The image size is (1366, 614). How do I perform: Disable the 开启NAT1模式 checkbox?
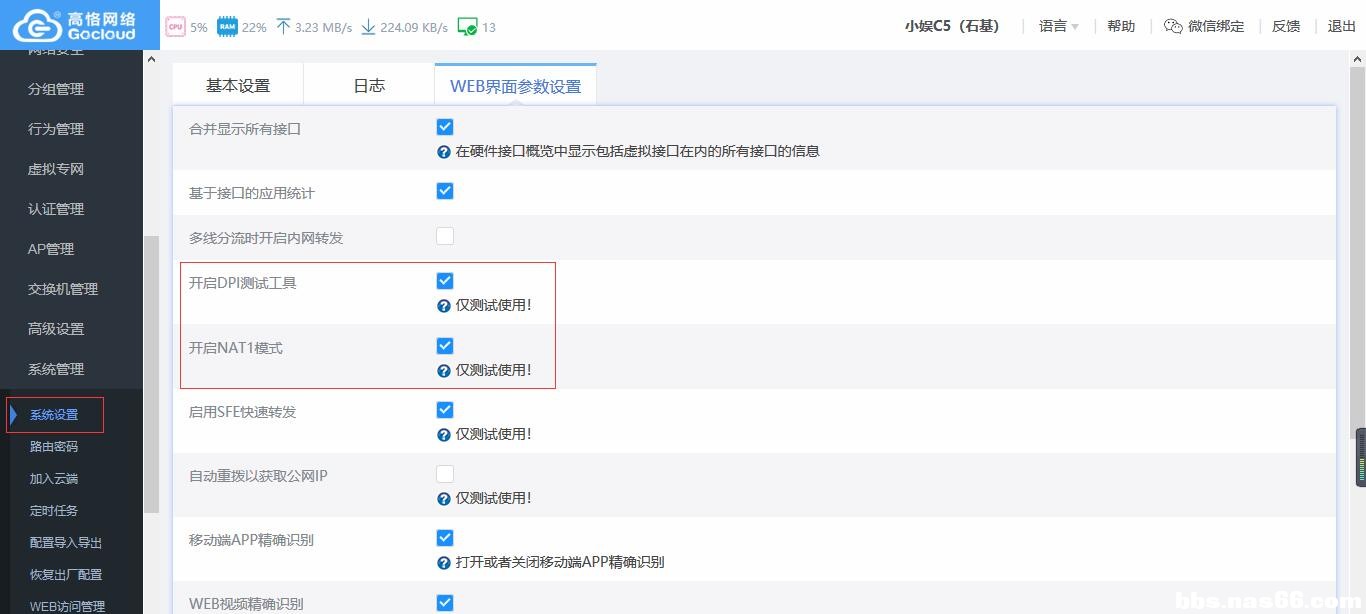tap(444, 345)
